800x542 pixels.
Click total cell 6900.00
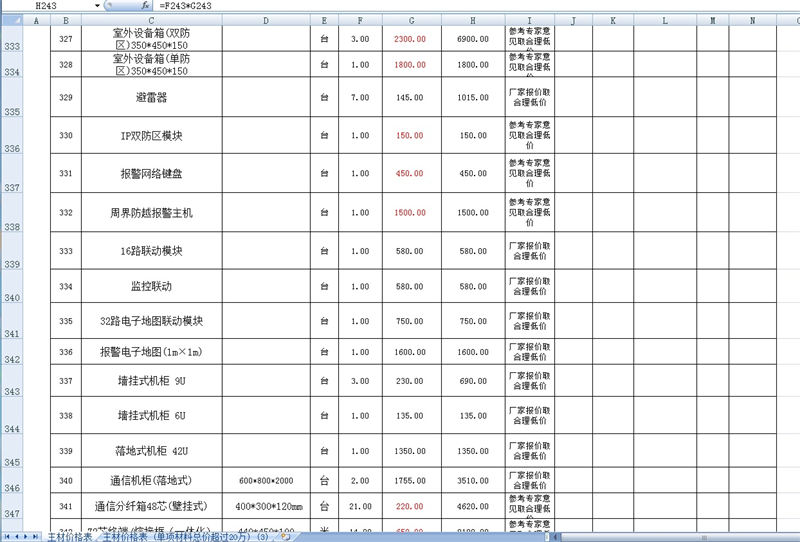[473, 39]
